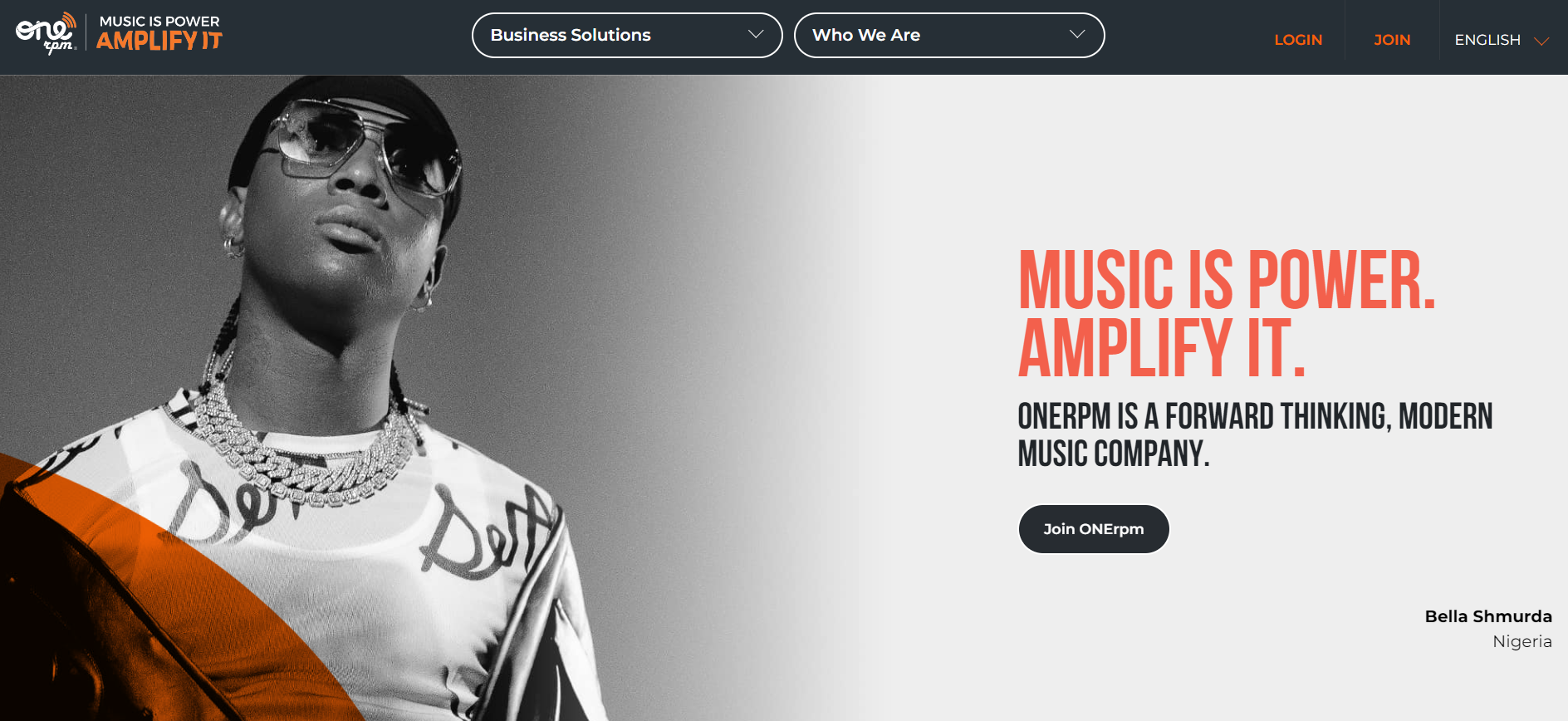1568x721 pixels.
Task: Click the ONErpm logo icon
Action: (x=47, y=34)
